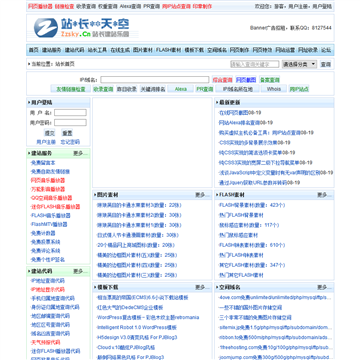The image size is (360, 360).
Task: Open the 免费计数器 sidebar link
Action: point(43,233)
